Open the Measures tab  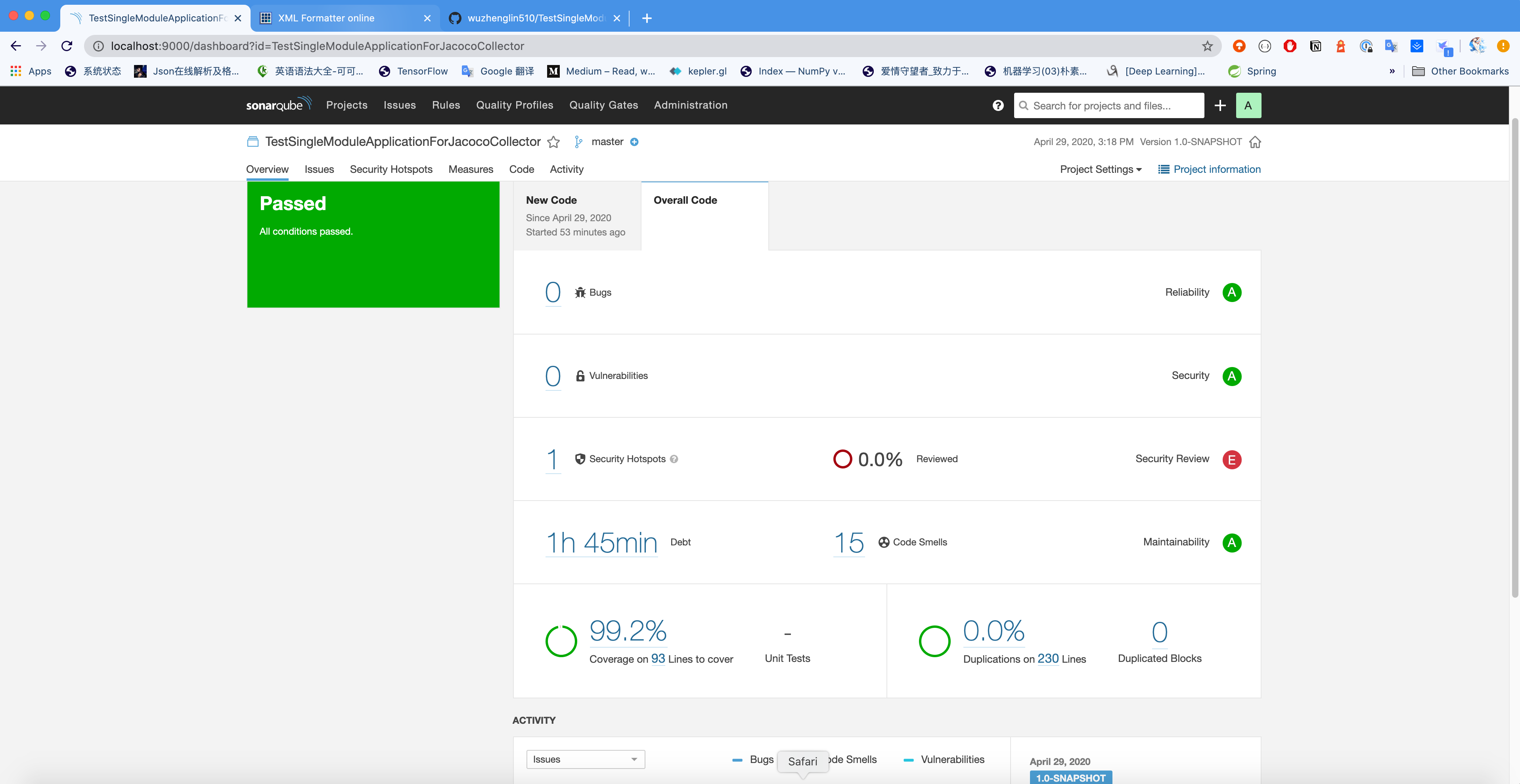pos(470,169)
